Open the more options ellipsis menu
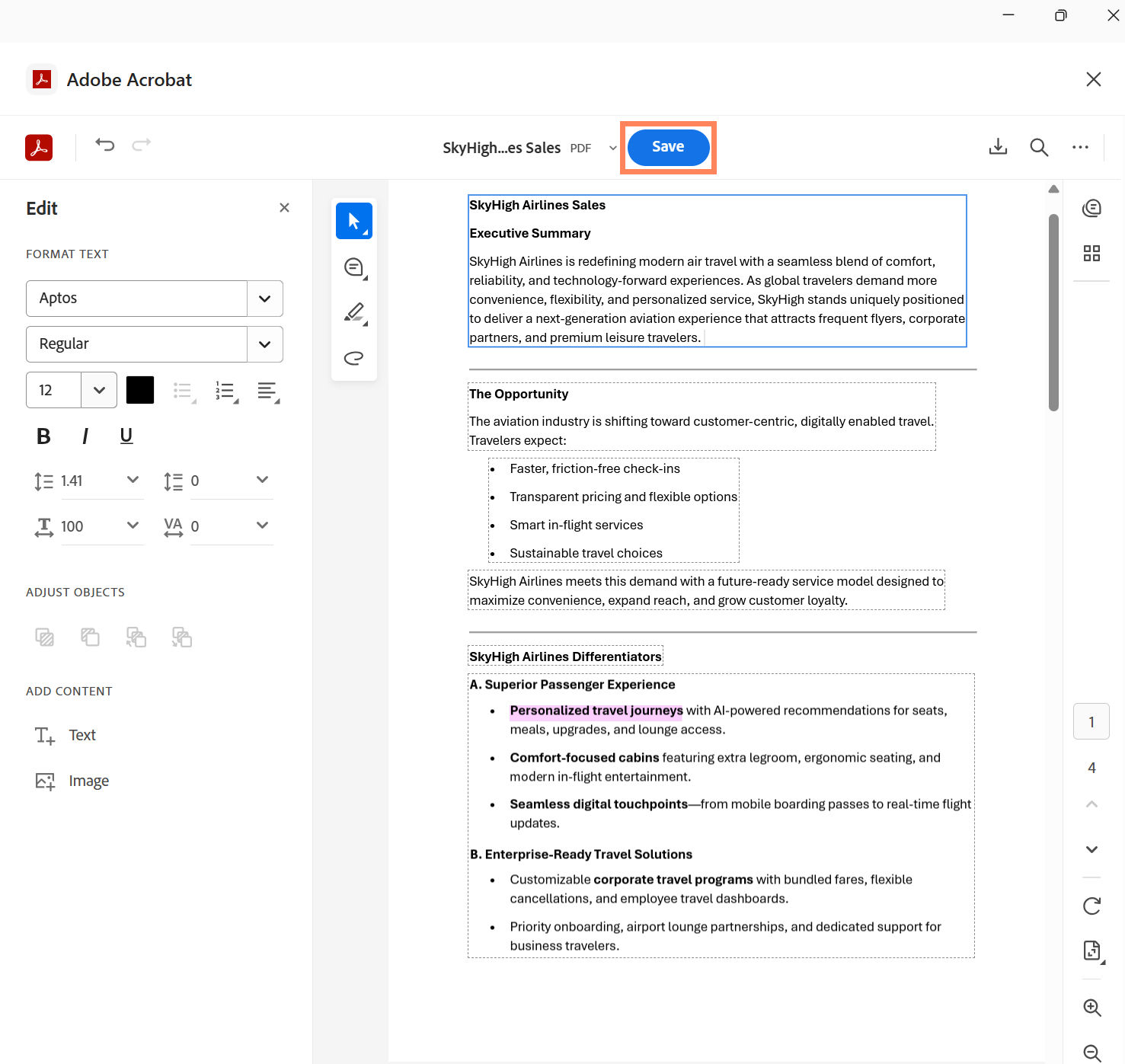Screen dimensions: 1125x1064 [x=1080, y=147]
